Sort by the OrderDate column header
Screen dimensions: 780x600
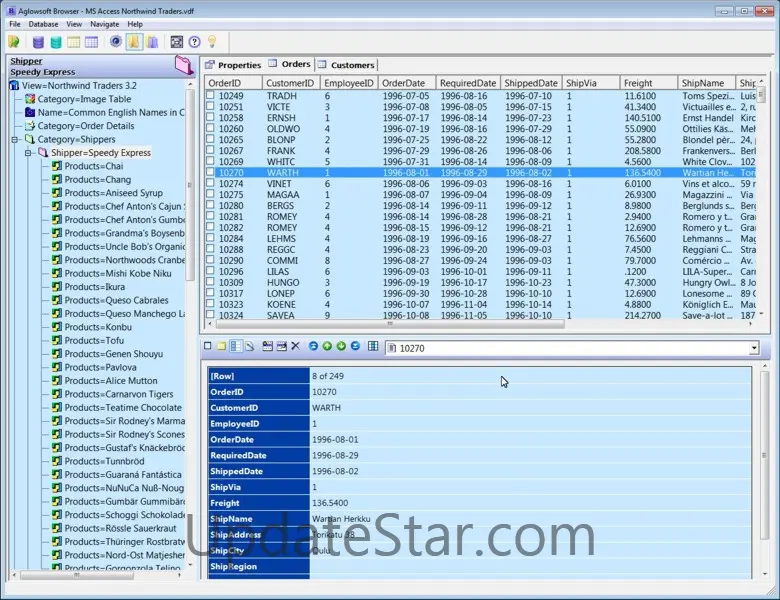[406, 83]
